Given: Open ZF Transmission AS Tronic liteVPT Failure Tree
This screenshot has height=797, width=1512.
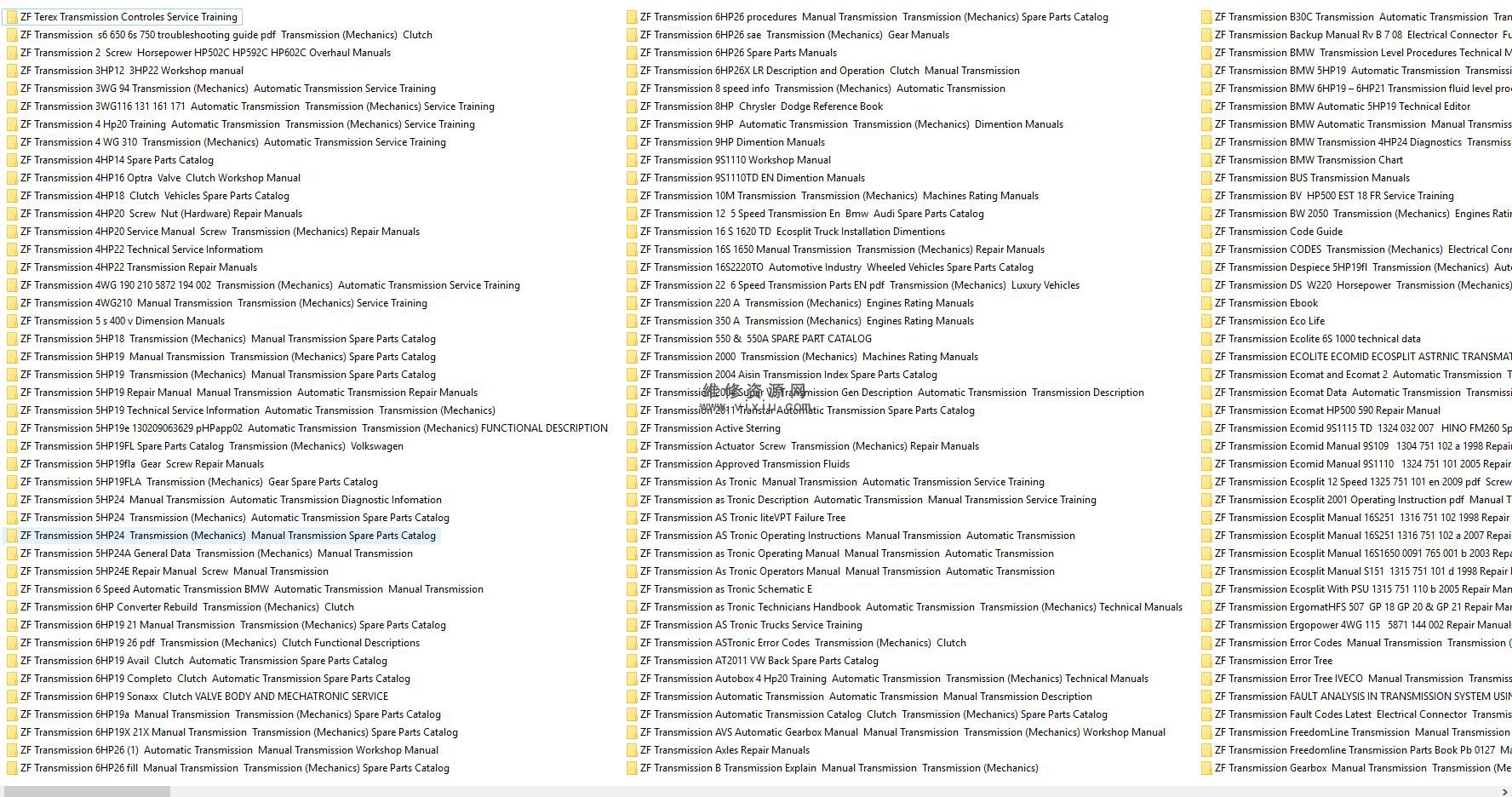Looking at the screenshot, I should 742,518.
